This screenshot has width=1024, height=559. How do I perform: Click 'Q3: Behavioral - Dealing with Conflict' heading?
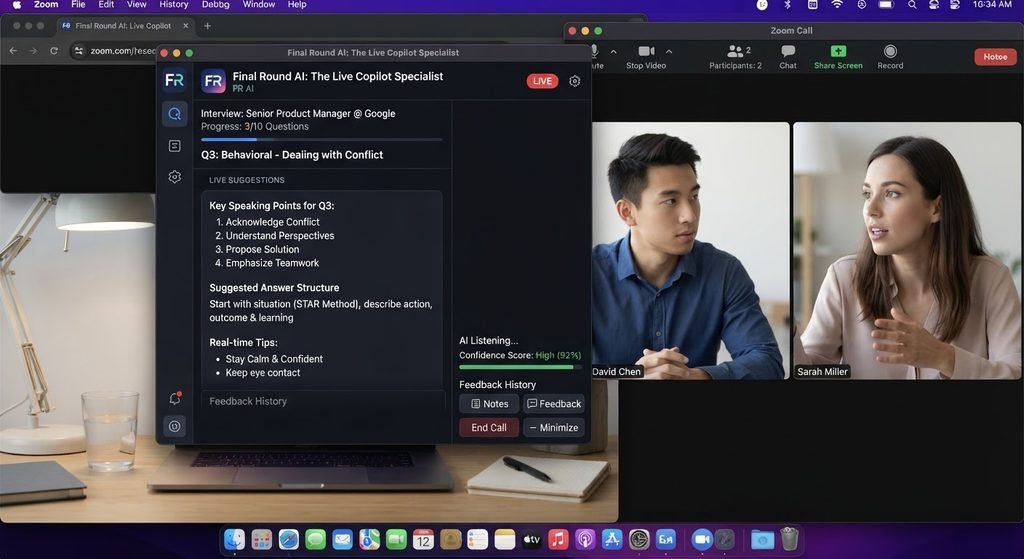coord(292,155)
